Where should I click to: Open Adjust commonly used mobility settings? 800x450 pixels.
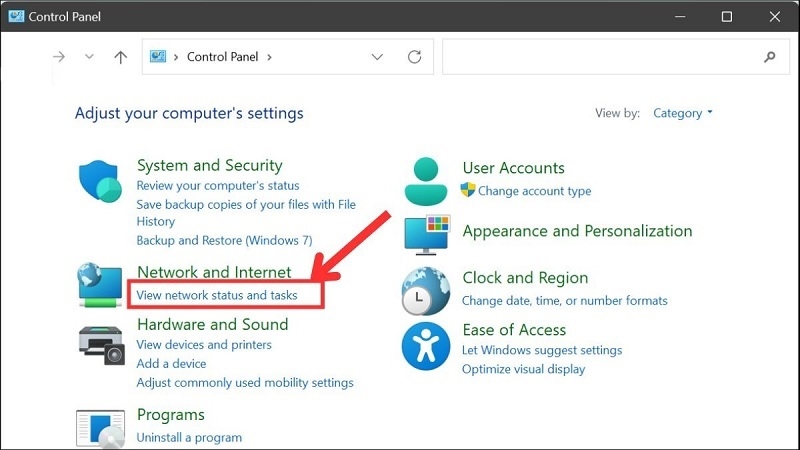pos(245,383)
